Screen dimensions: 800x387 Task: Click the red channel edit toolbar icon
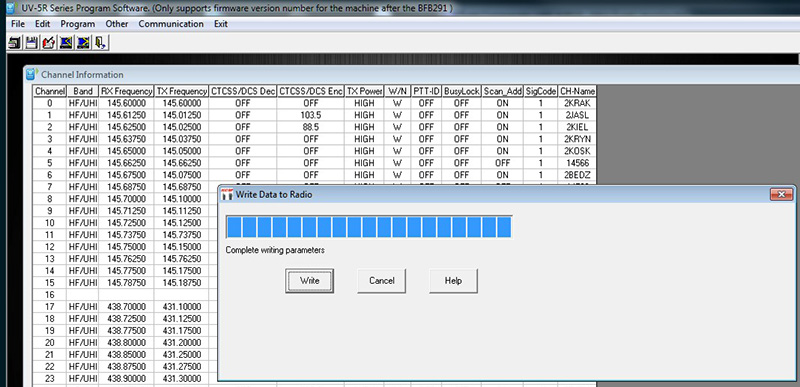pyautogui.click(x=48, y=43)
